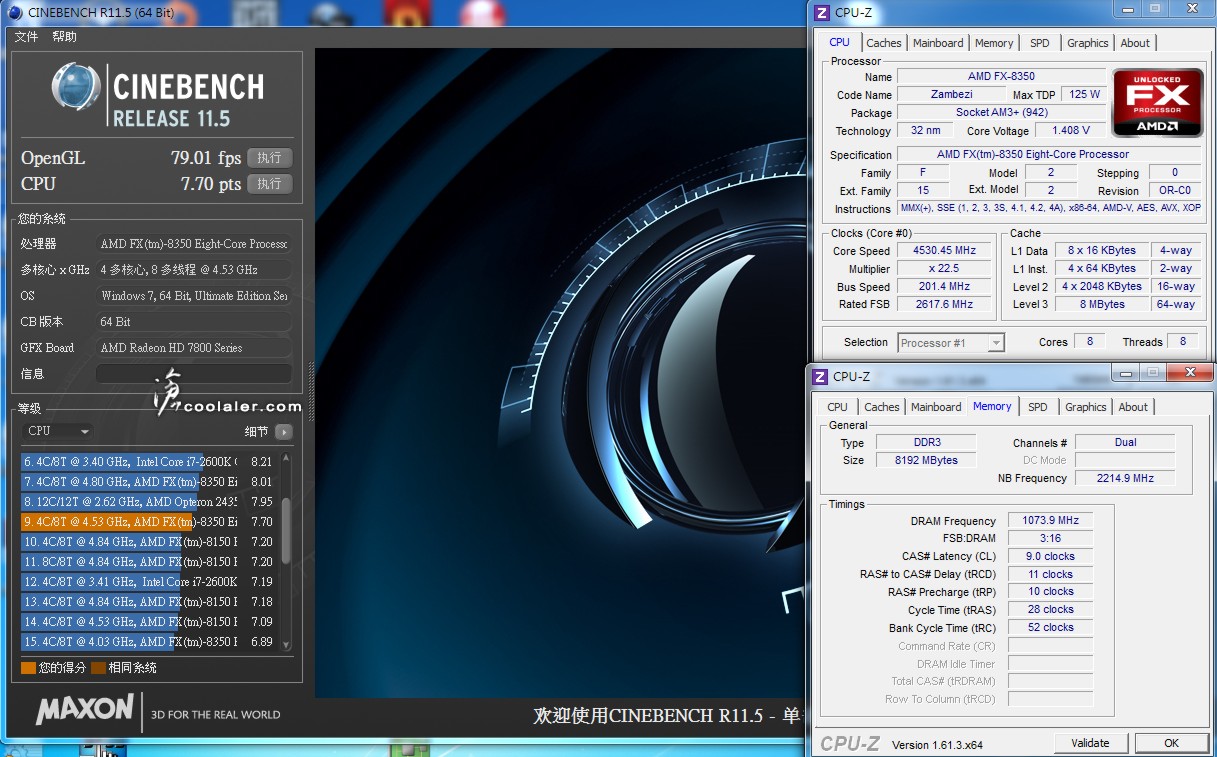1217x757 pixels.
Task: Click the OK button in CPU-Z
Action: click(x=1171, y=743)
